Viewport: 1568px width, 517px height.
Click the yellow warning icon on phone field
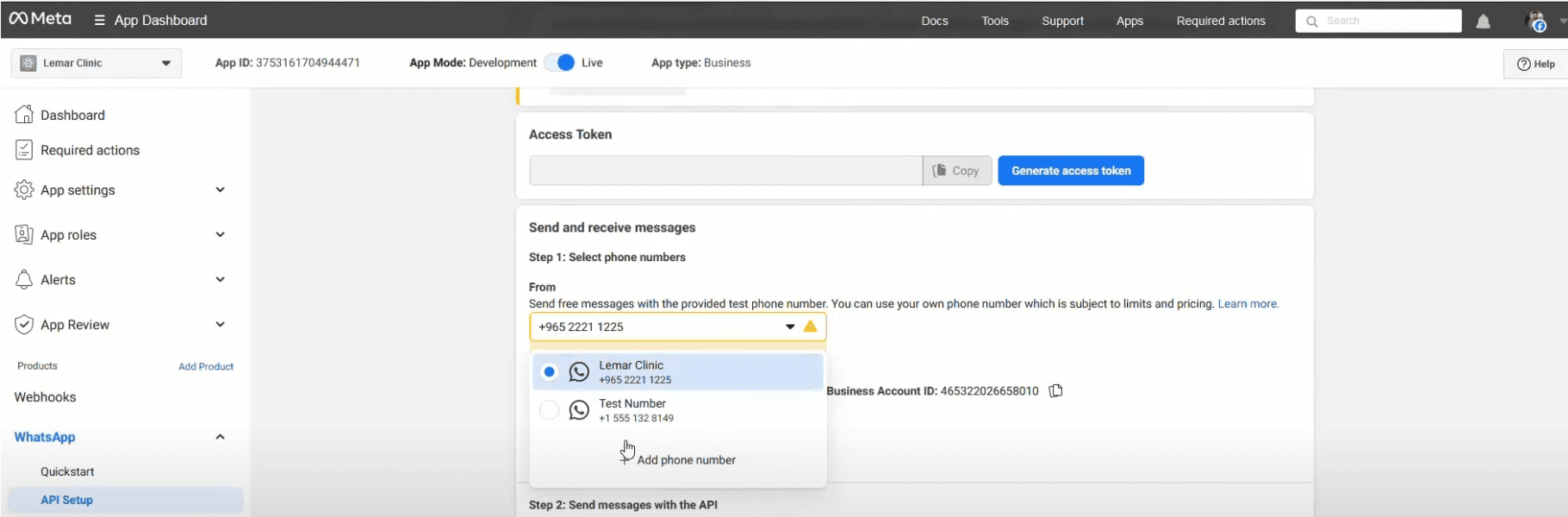(x=810, y=327)
